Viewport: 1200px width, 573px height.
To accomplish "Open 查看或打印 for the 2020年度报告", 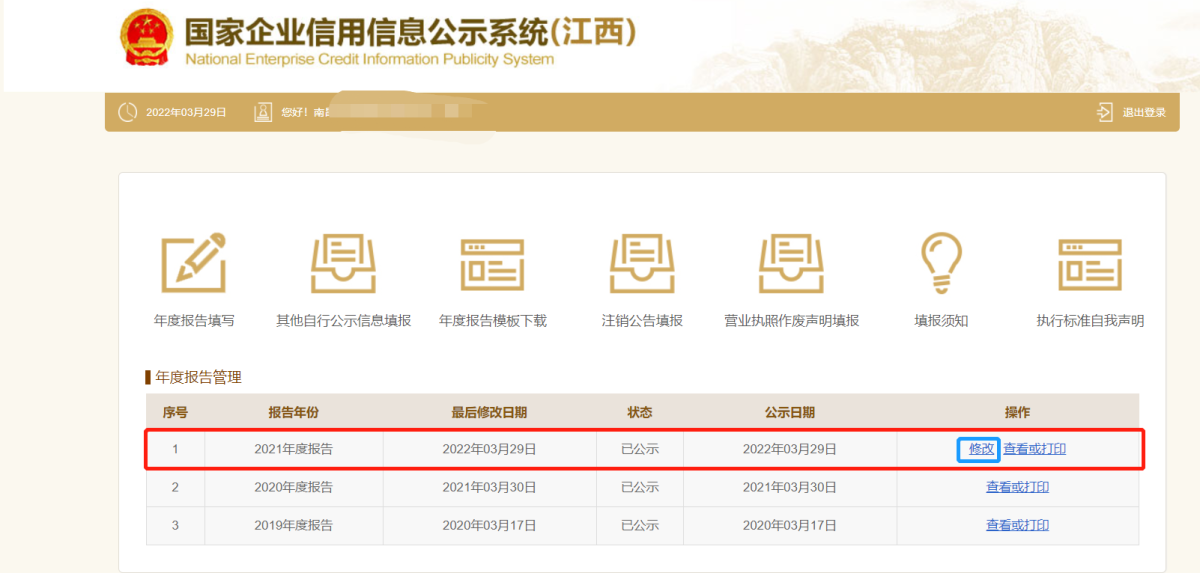I will click(x=1017, y=487).
